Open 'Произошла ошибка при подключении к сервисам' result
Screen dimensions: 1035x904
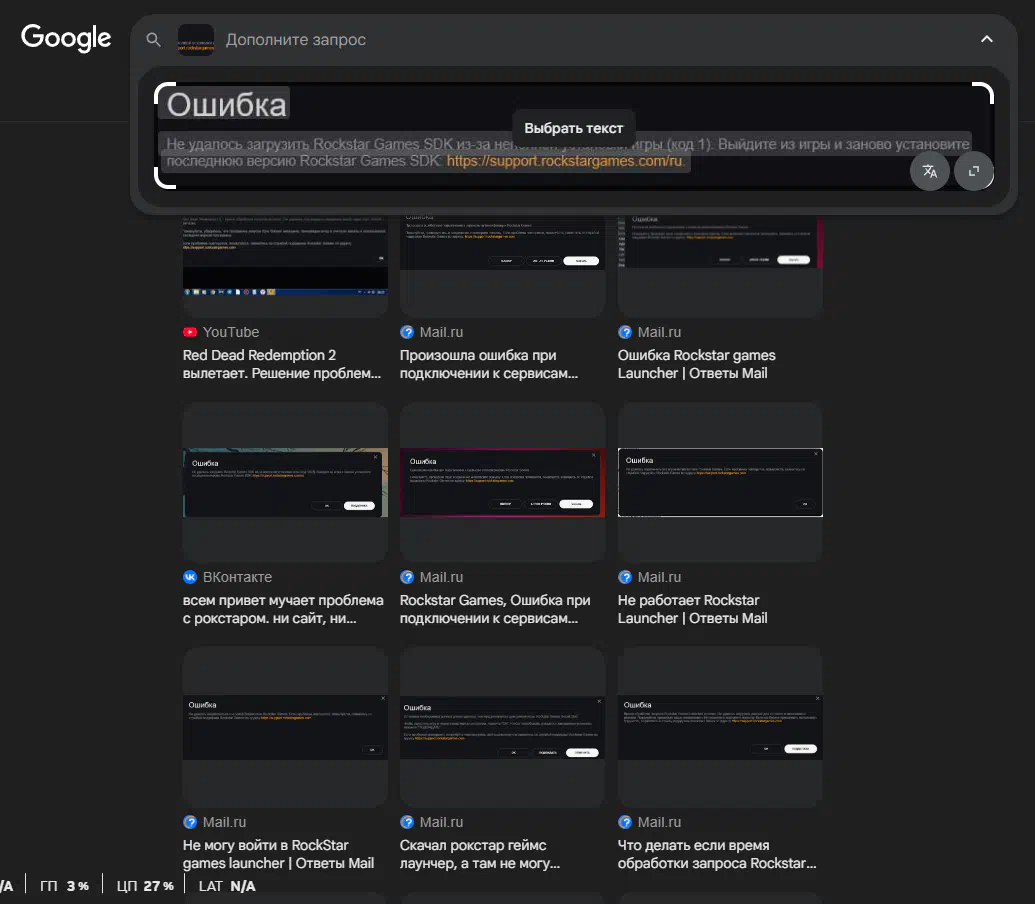point(489,364)
